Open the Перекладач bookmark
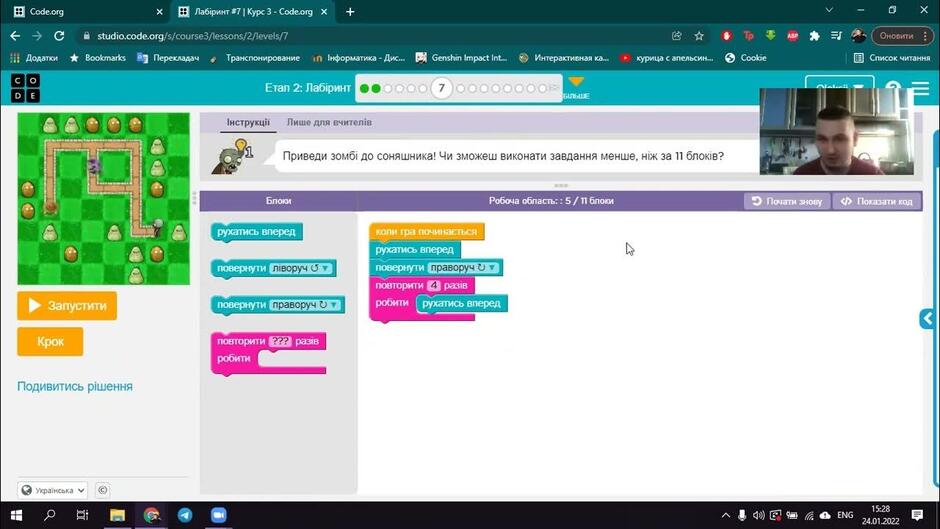940x529 pixels. coord(168,58)
